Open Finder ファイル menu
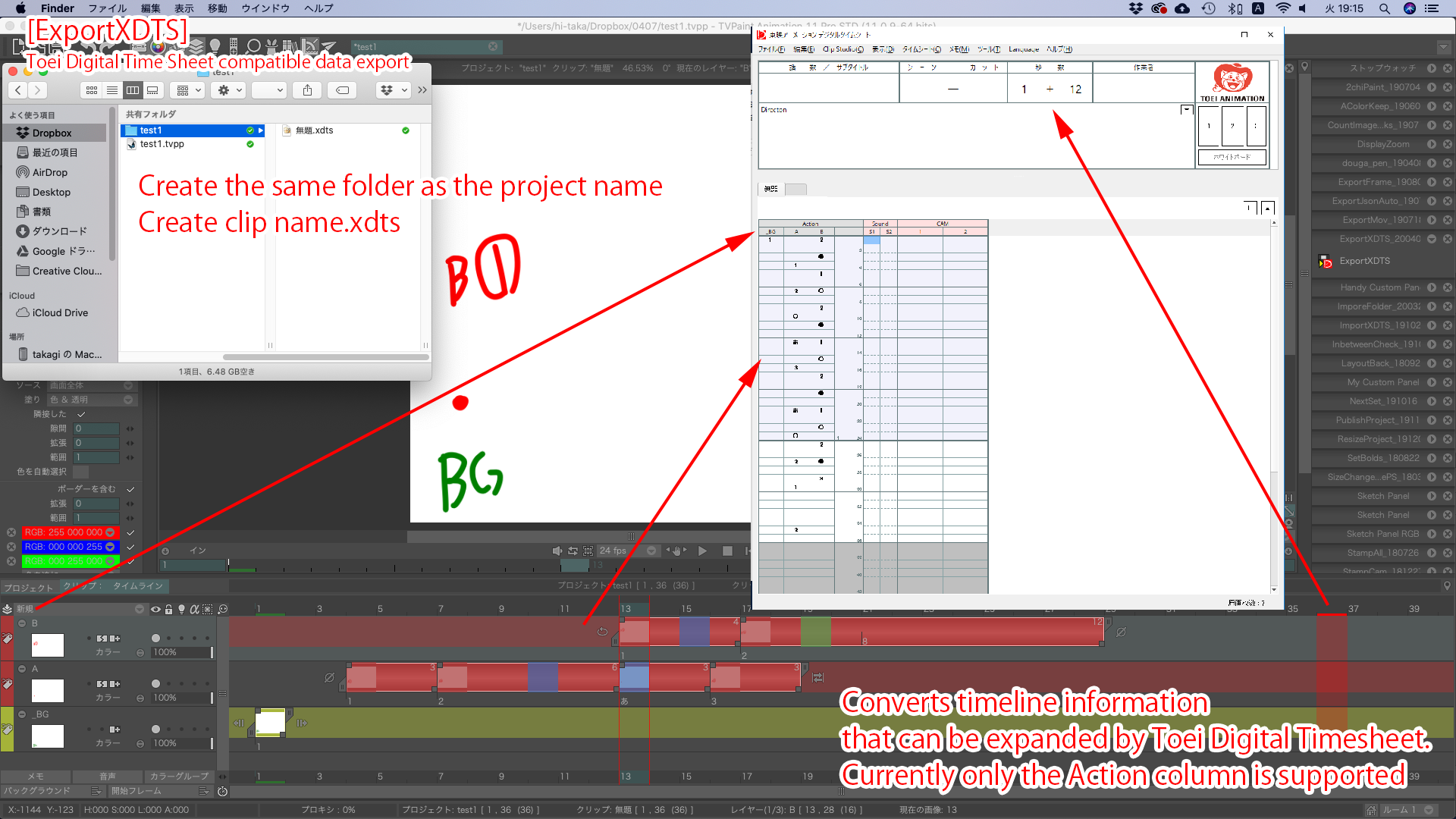 coord(107,8)
